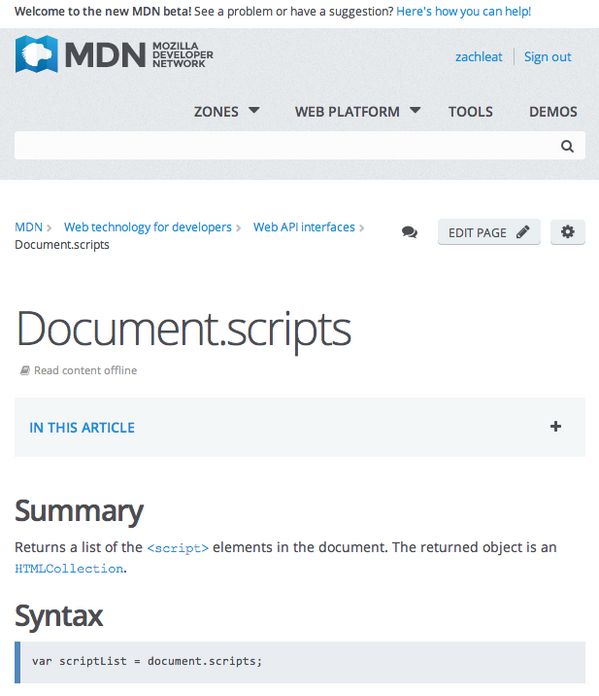Image resolution: width=599 pixels, height=696 pixels.
Task: Click the search magnifier icon
Action: [x=567, y=146]
